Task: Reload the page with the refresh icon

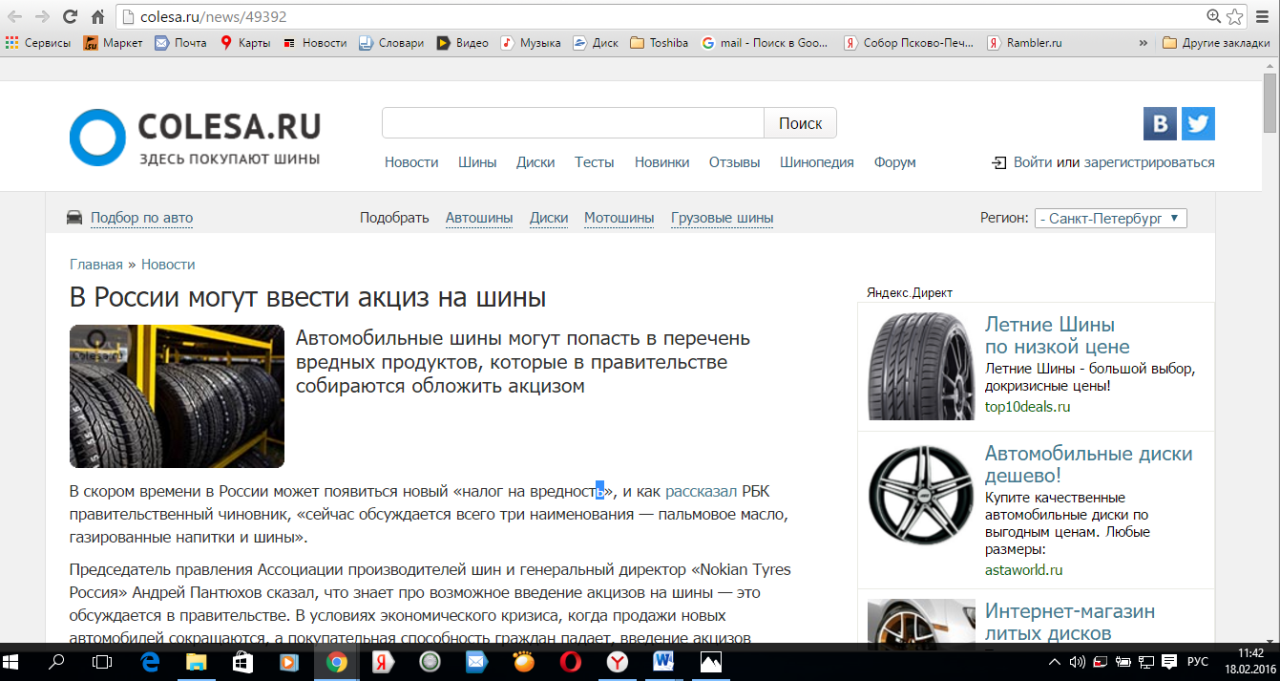Action: [70, 16]
